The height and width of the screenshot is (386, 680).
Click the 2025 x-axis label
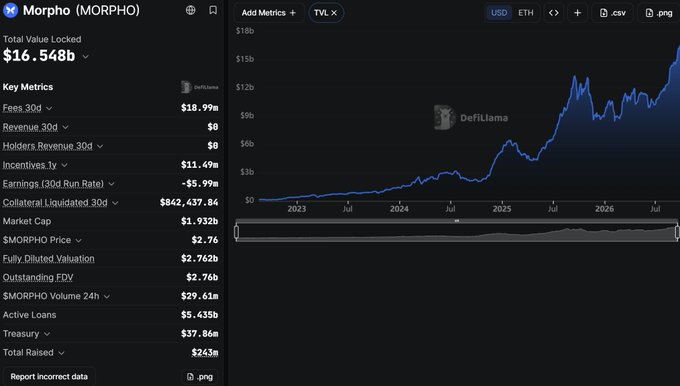coord(502,209)
